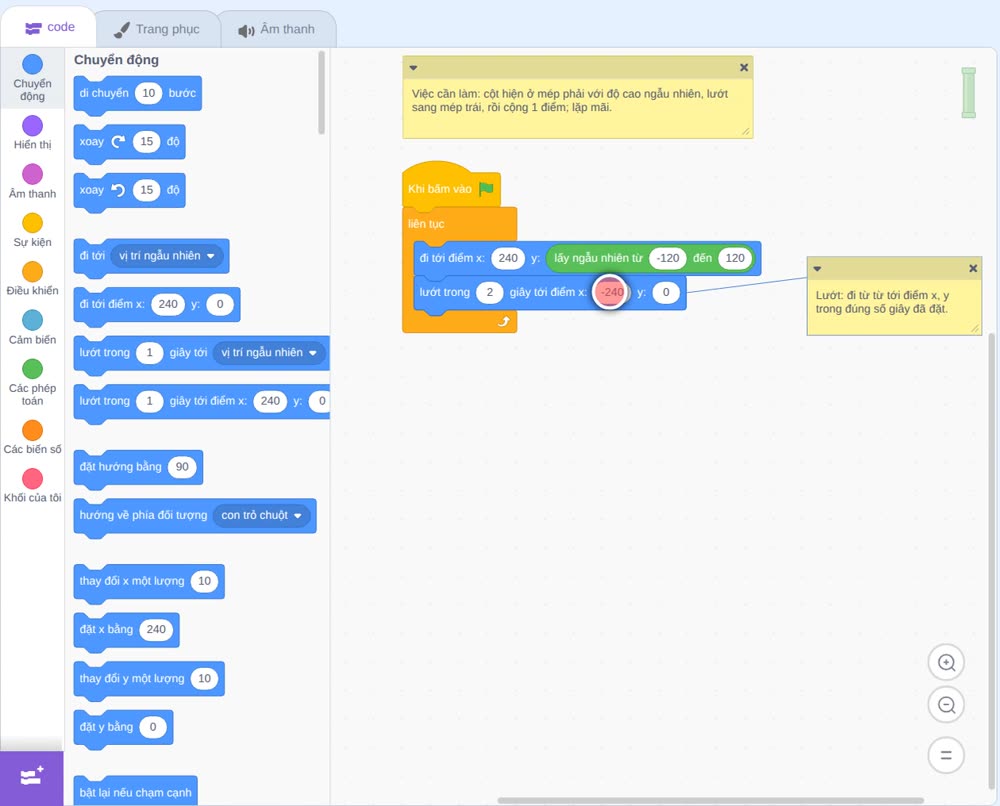Choose the Âm thanh block category circle

[x=33, y=174]
